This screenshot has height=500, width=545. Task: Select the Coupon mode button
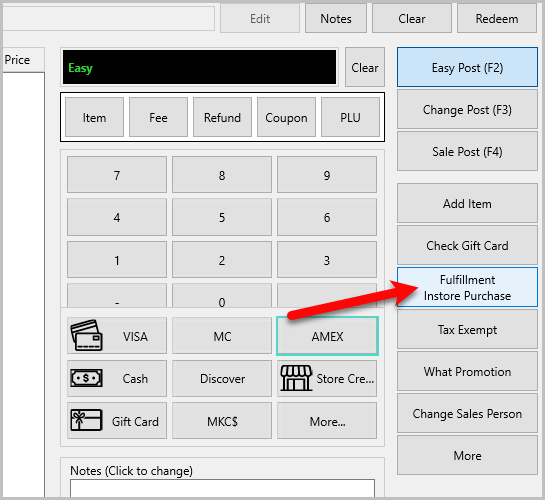coord(286,117)
